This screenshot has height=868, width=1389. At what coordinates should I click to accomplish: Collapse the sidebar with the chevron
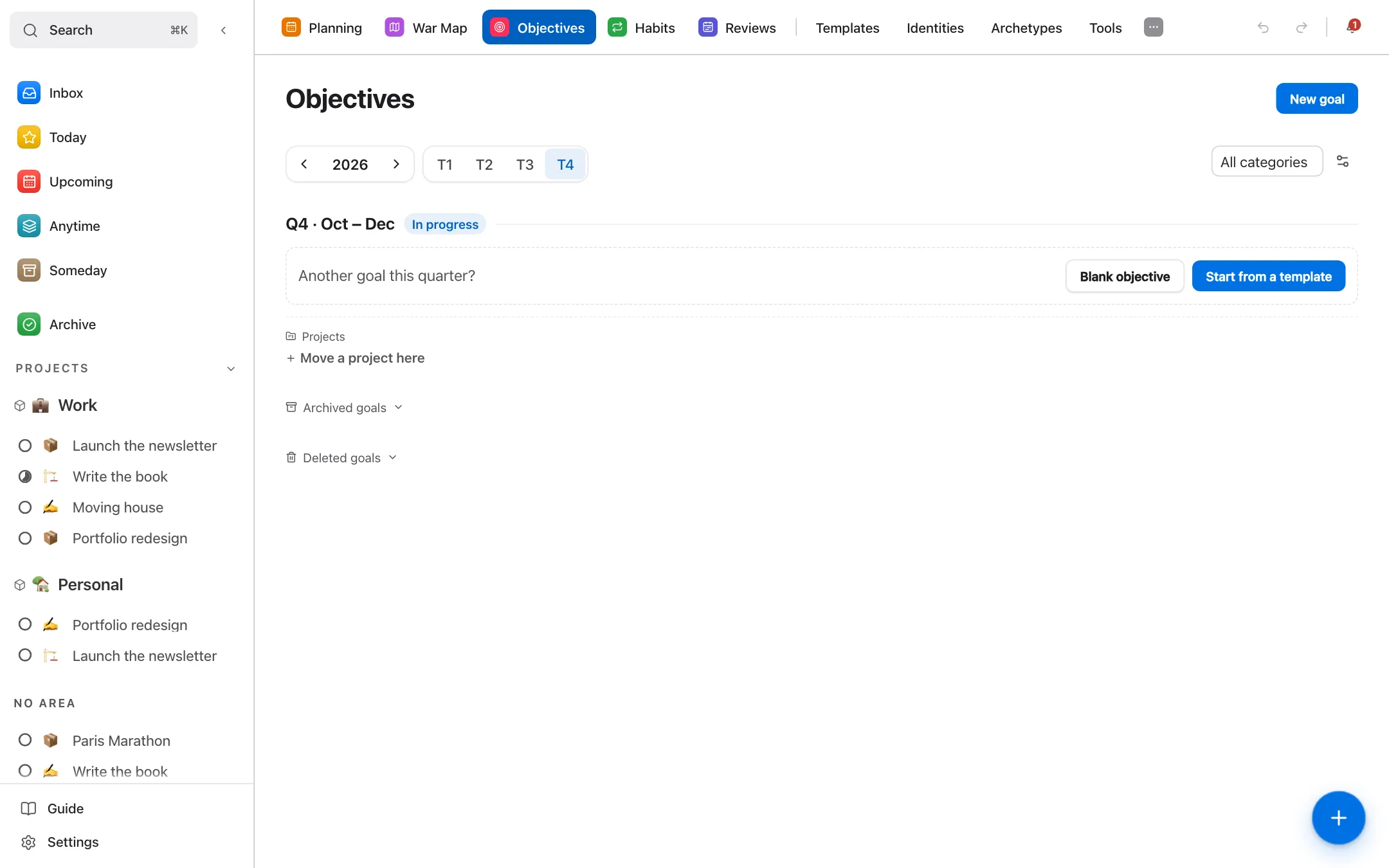[x=223, y=30]
